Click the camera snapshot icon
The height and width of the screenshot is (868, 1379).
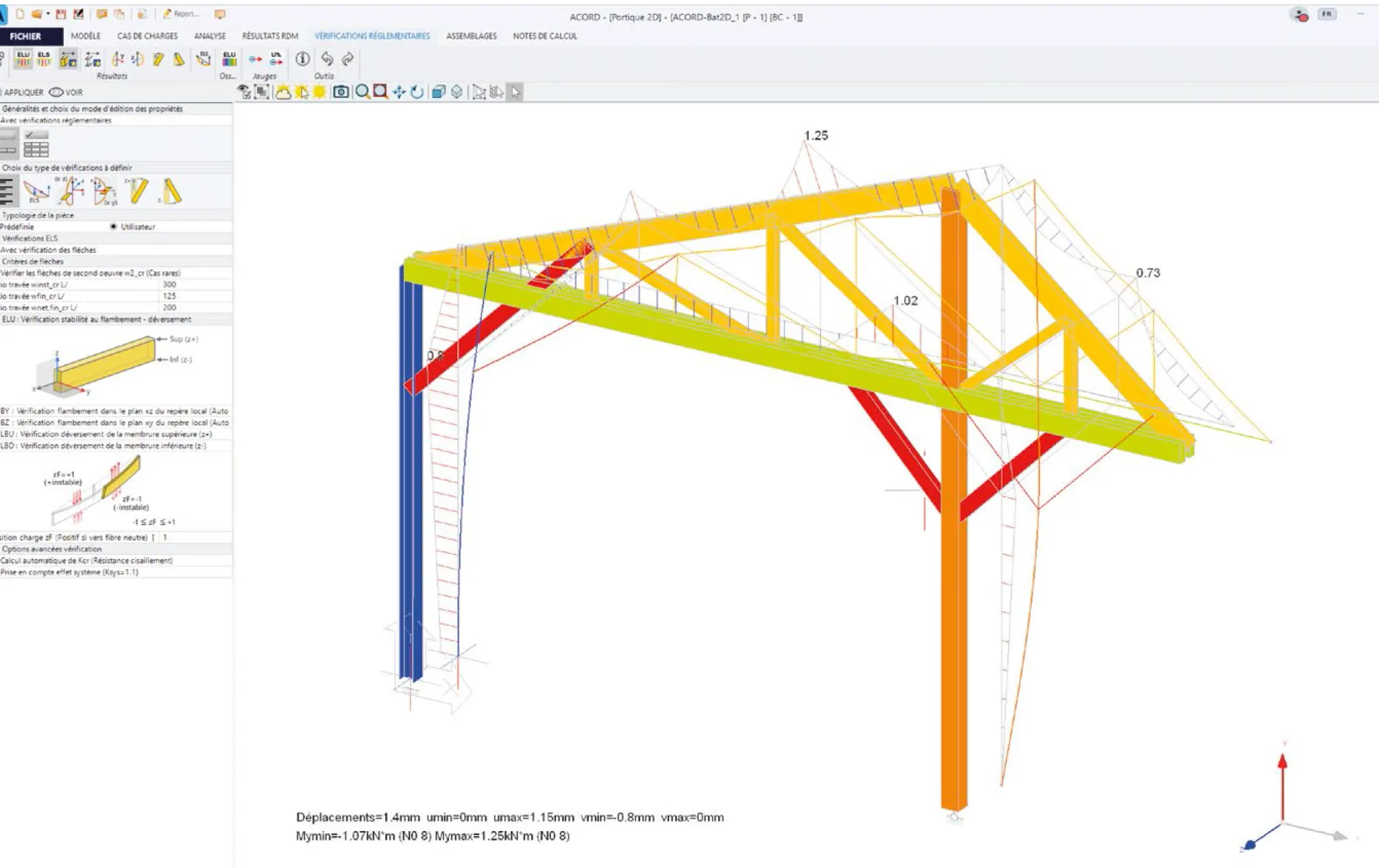(x=341, y=92)
